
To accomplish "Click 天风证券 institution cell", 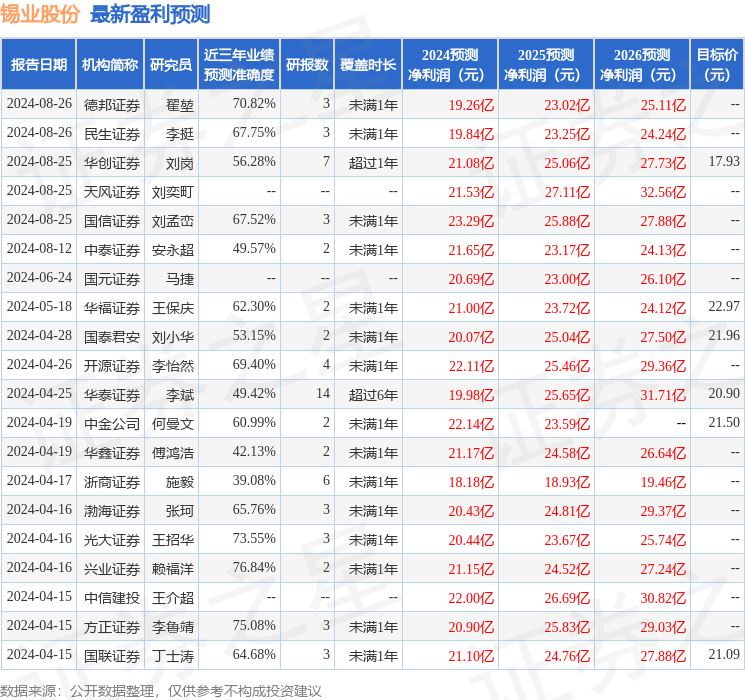I will click(x=112, y=192).
